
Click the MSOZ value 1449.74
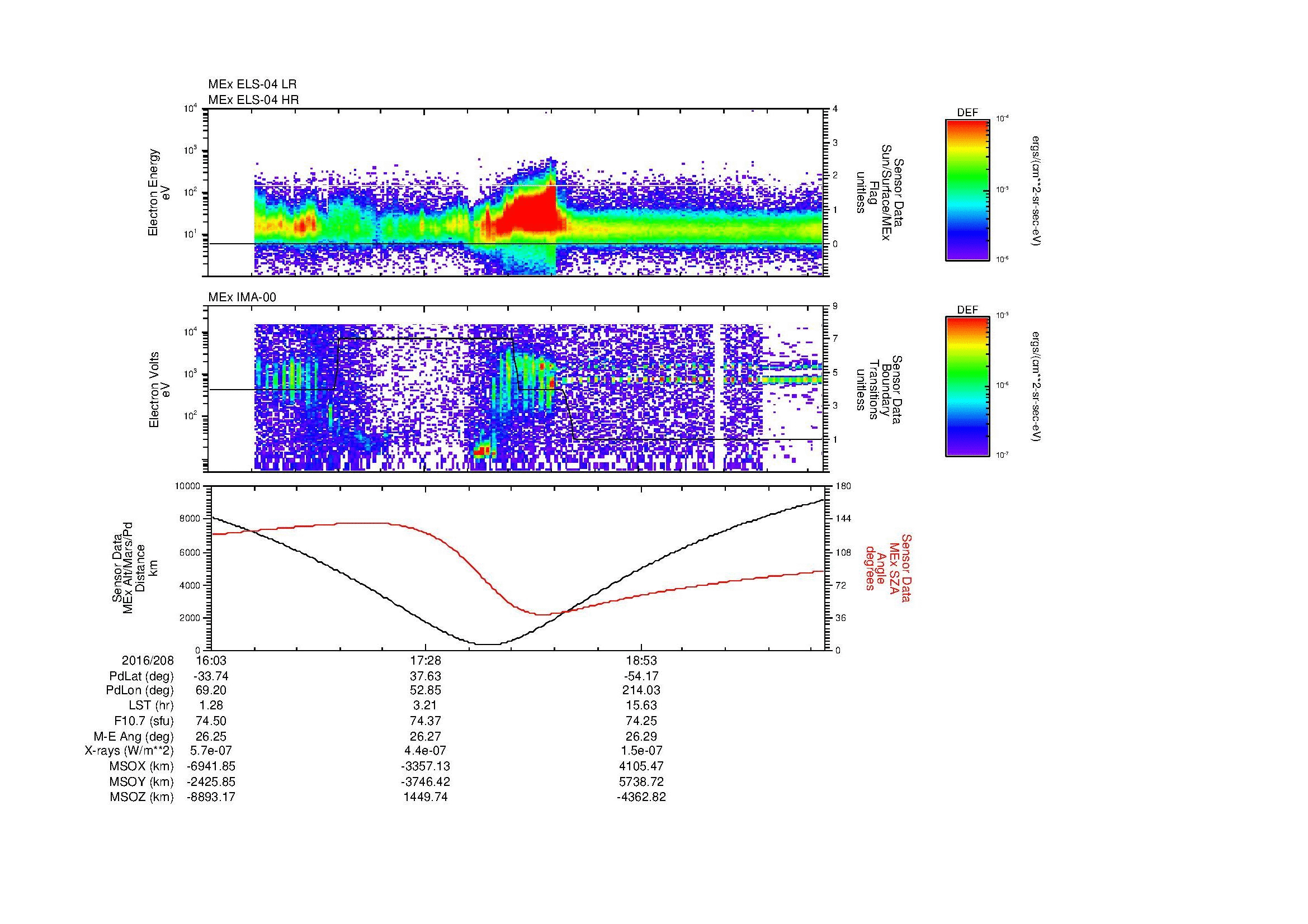click(x=426, y=797)
